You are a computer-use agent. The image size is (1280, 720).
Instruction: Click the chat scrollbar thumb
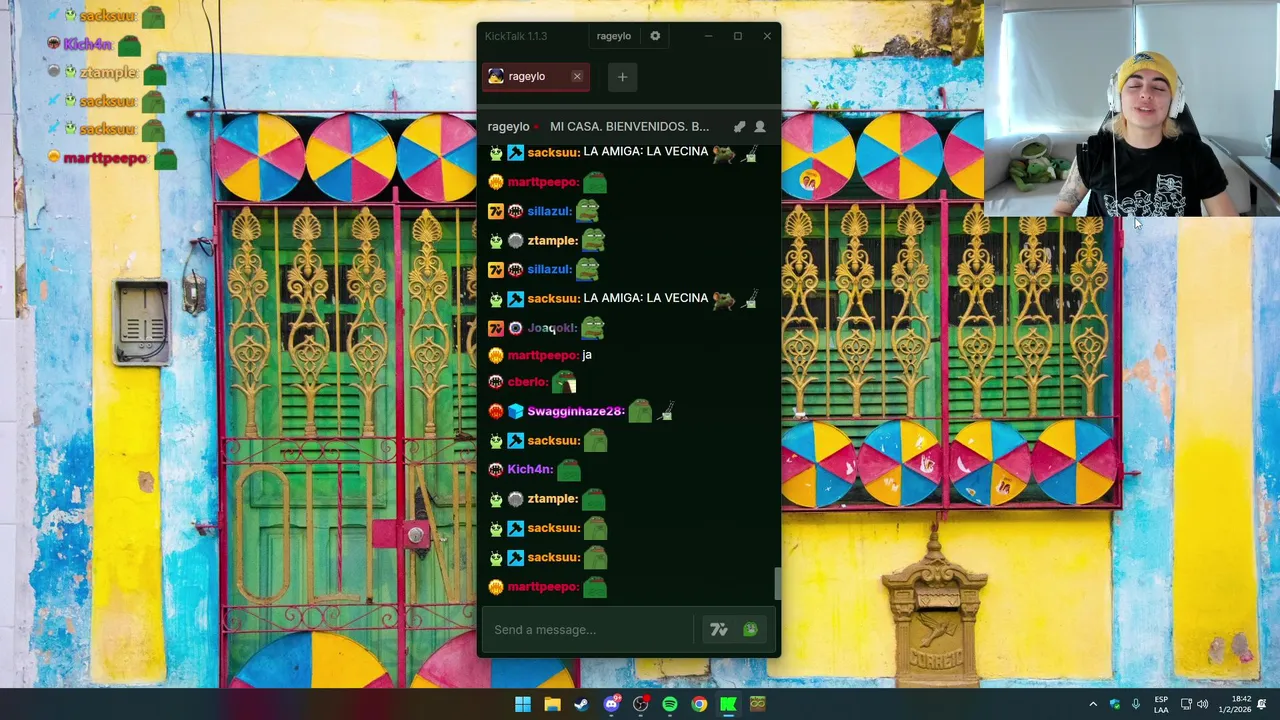pos(777,583)
